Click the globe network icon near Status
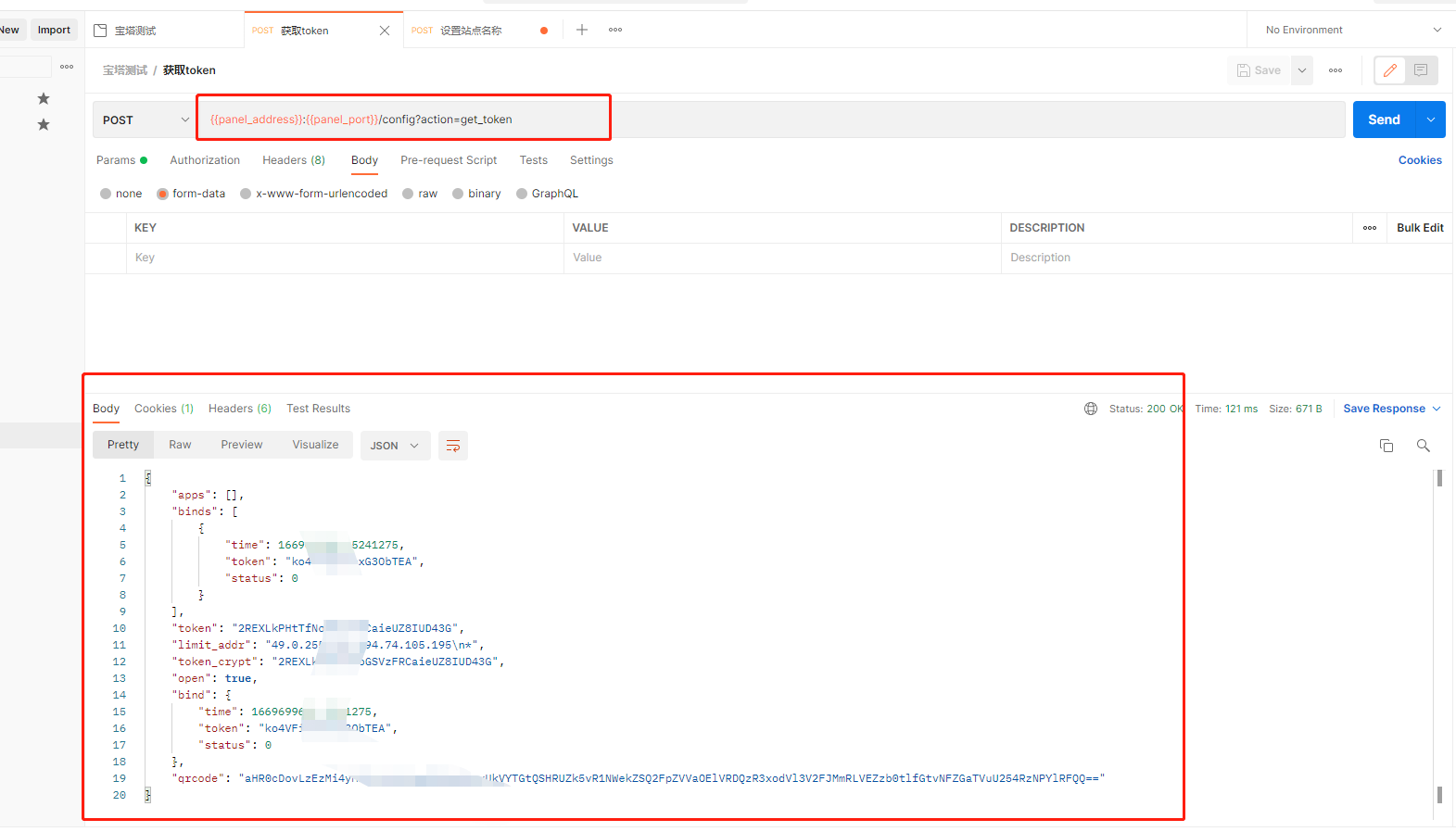1456x832 pixels. click(x=1091, y=409)
